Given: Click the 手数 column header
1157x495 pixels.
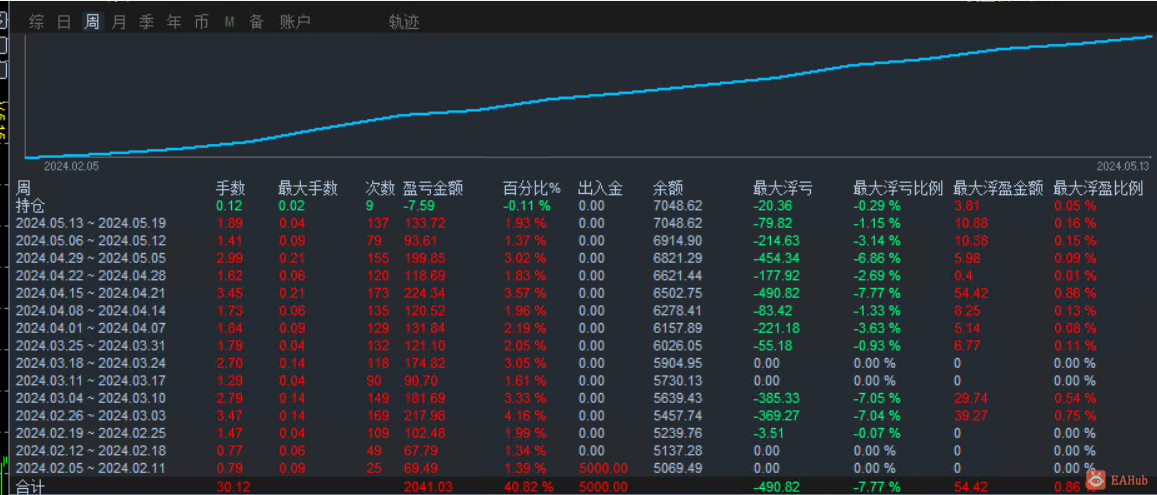Looking at the screenshot, I should pyautogui.click(x=230, y=189).
